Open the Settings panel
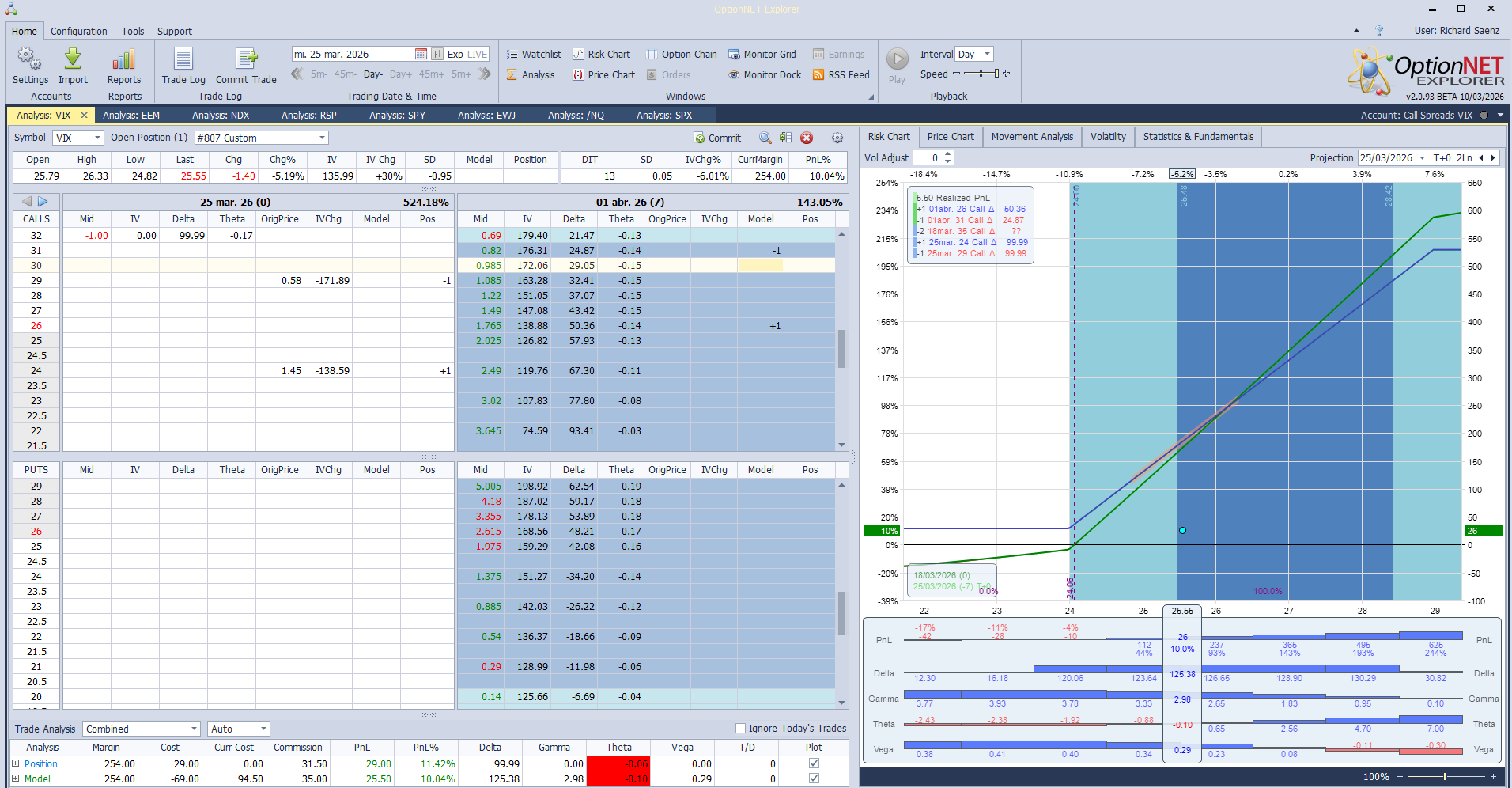Viewport: 1512px width, 788px height. click(29, 63)
